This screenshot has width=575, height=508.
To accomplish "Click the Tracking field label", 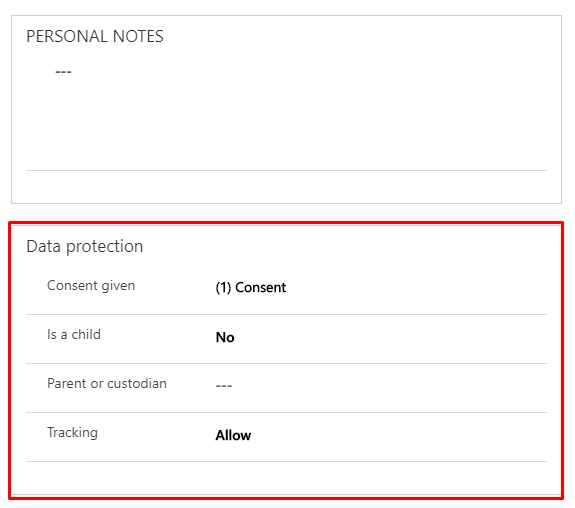I will pyautogui.click(x=72, y=432).
